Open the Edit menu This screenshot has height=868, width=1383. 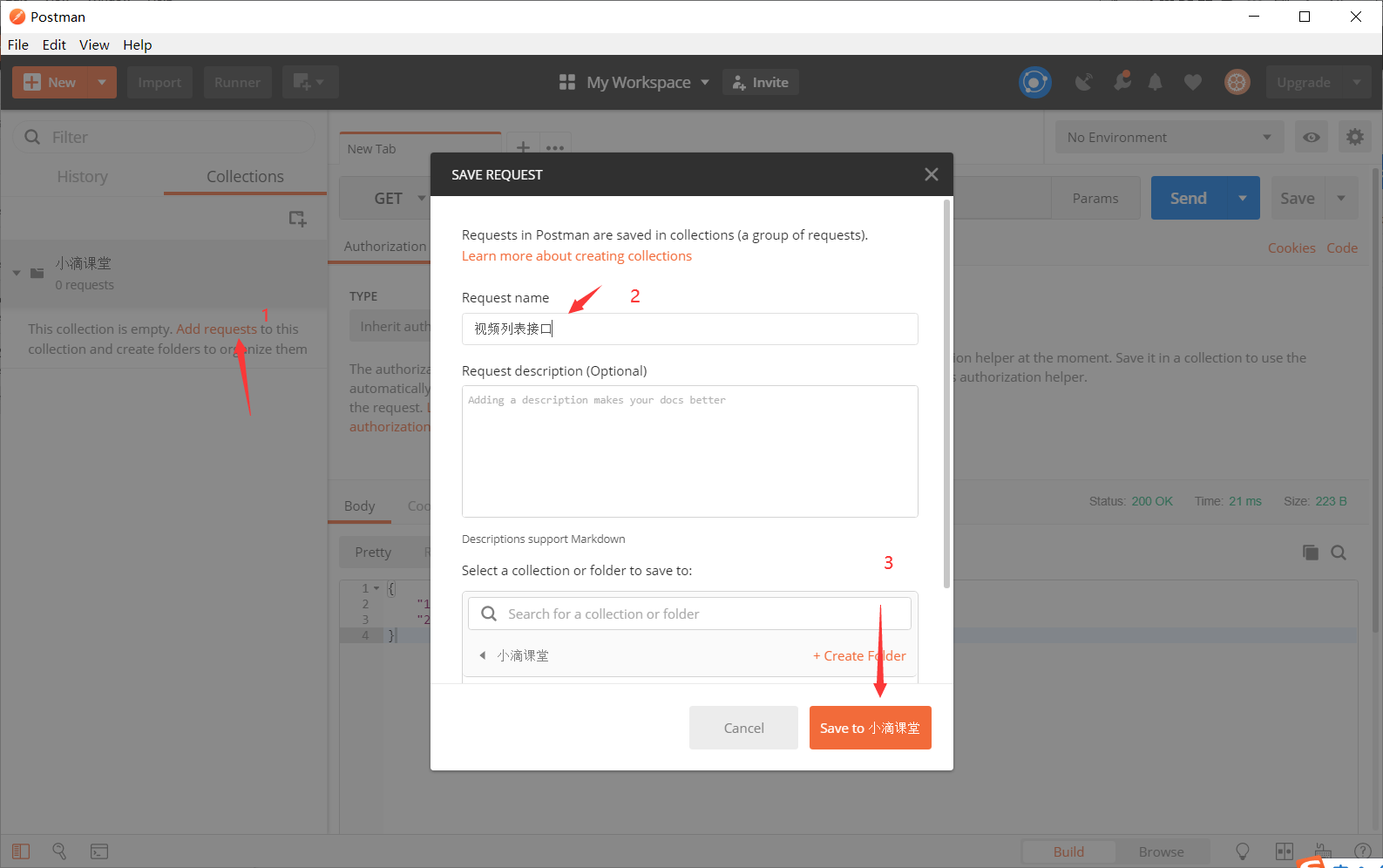pyautogui.click(x=54, y=44)
